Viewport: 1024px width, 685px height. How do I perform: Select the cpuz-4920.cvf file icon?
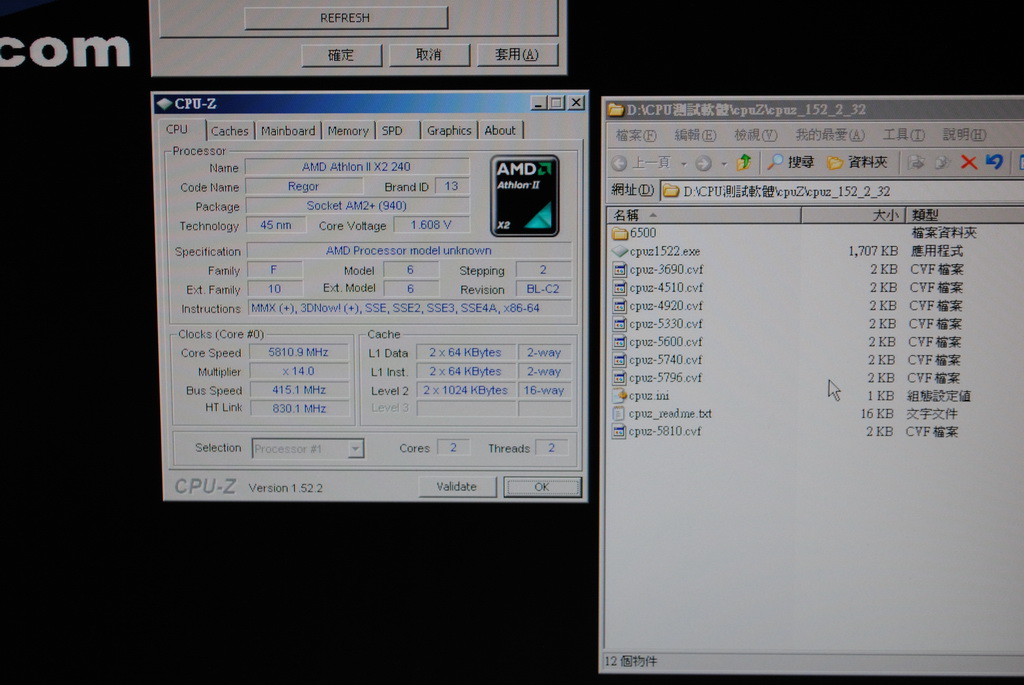[620, 306]
